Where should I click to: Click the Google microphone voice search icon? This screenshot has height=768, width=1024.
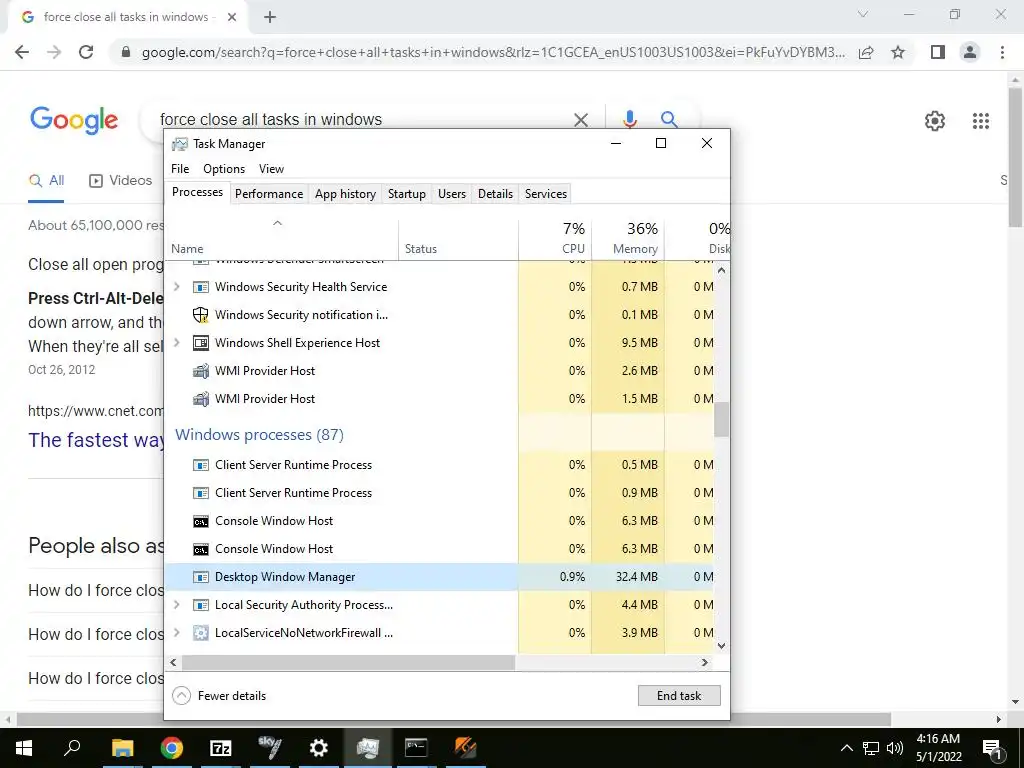pyautogui.click(x=630, y=120)
